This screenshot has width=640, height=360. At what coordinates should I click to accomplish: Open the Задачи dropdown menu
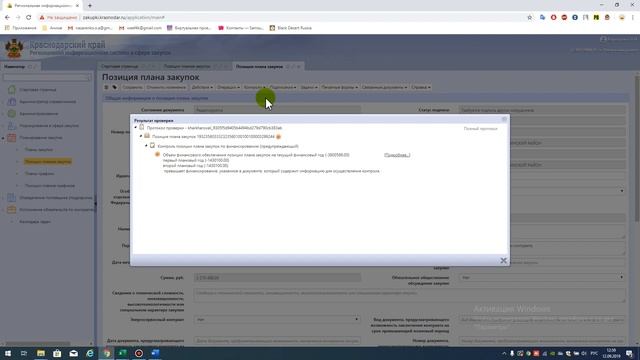(309, 87)
